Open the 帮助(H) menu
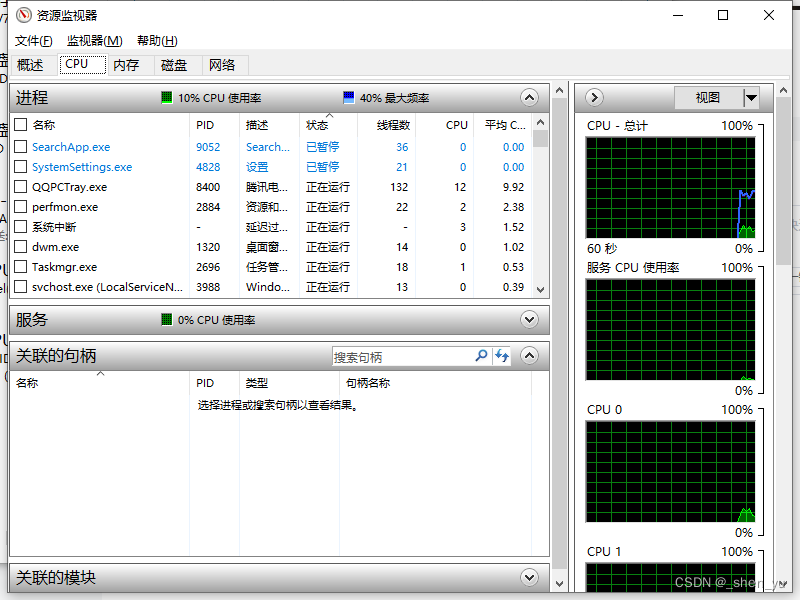This screenshot has width=800, height=600. [157, 41]
